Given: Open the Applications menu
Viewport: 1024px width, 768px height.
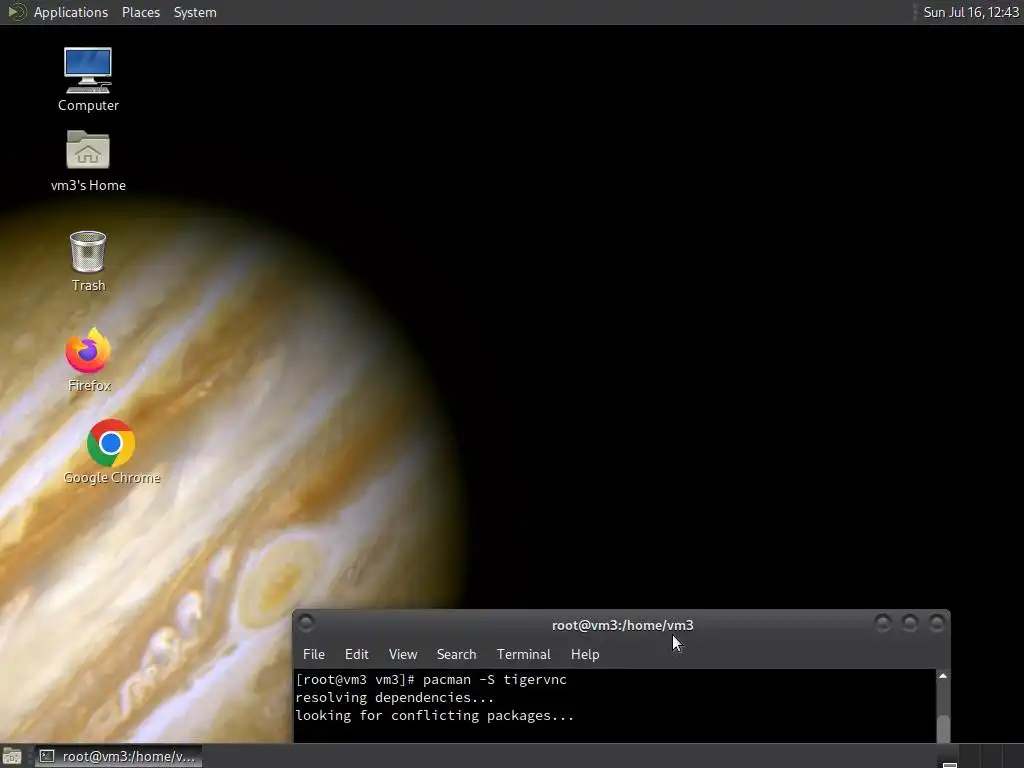Looking at the screenshot, I should click(71, 12).
